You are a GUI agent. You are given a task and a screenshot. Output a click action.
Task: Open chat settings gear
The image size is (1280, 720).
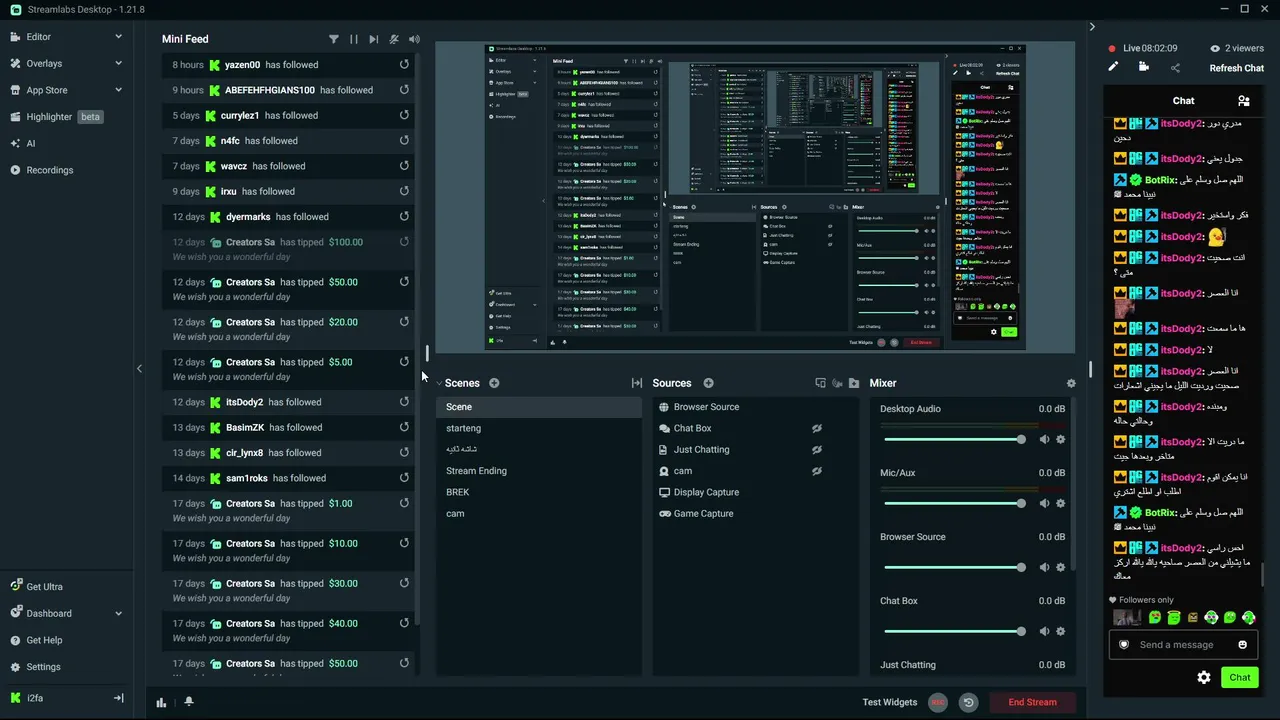pos(1204,677)
